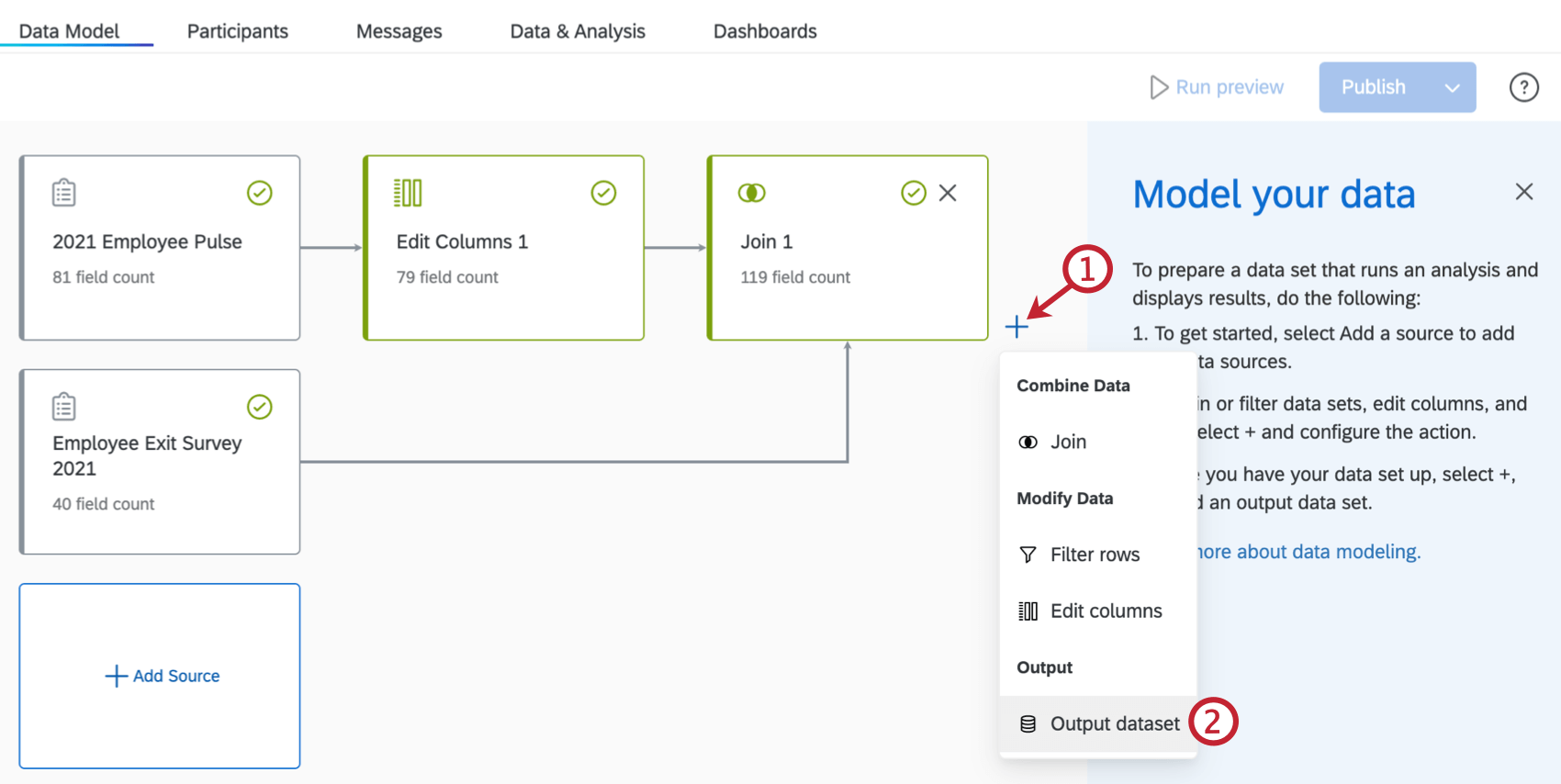This screenshot has width=1561, height=784.
Task: Click the plus icon in Add Source
Action: tap(116, 677)
